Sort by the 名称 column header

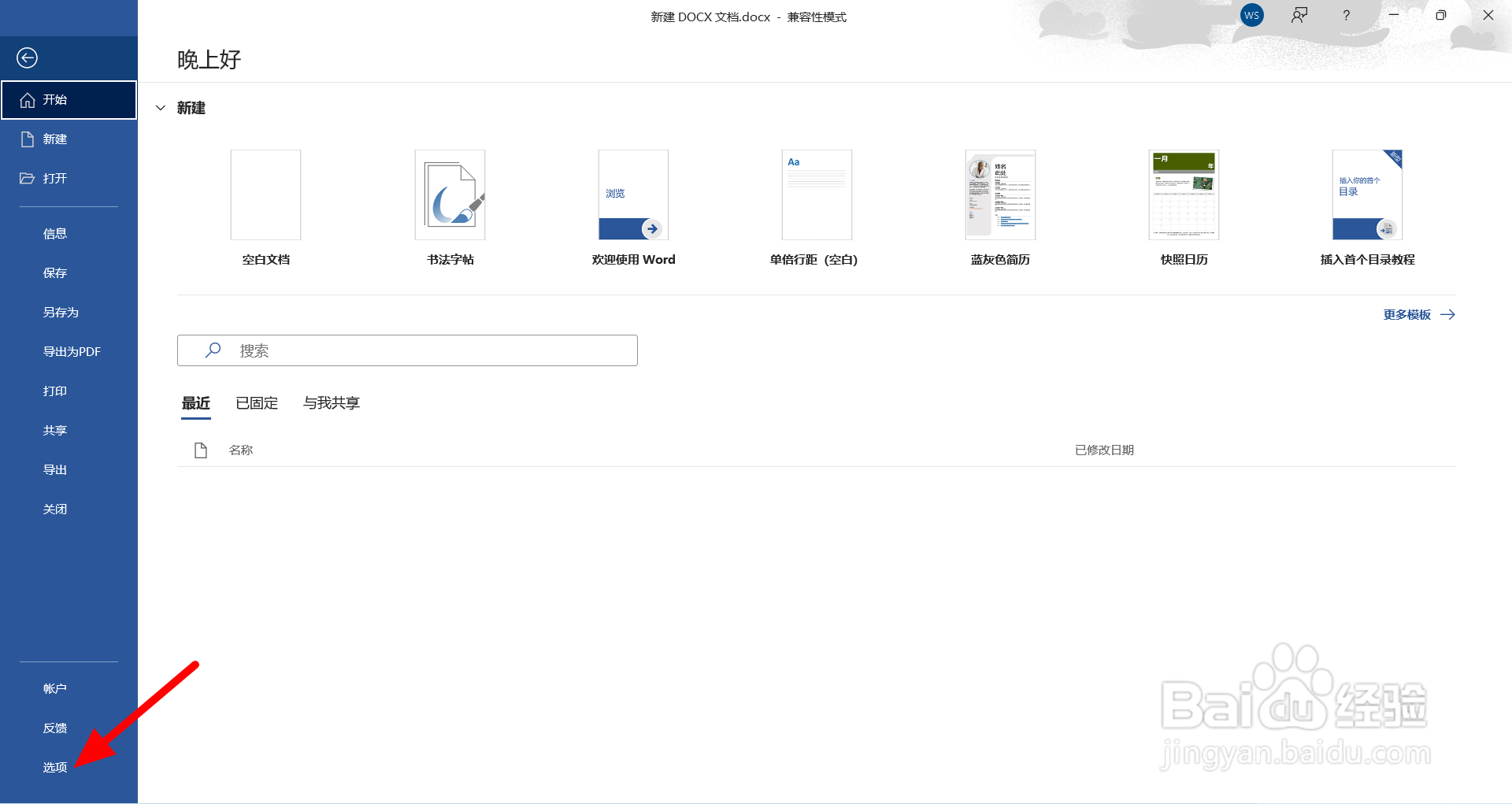[241, 450]
